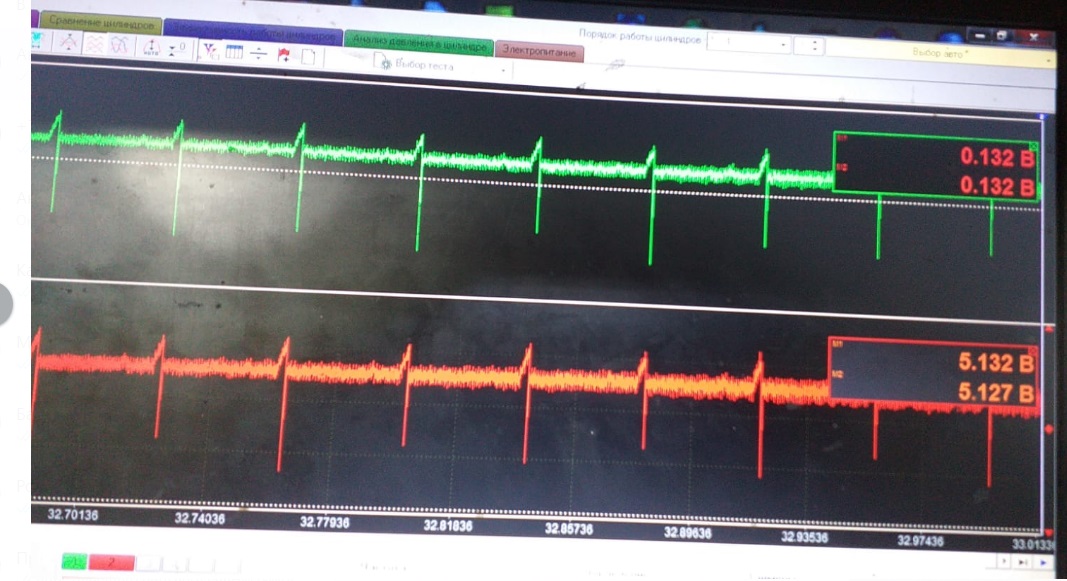Click the red flag marker icon

click(284, 54)
